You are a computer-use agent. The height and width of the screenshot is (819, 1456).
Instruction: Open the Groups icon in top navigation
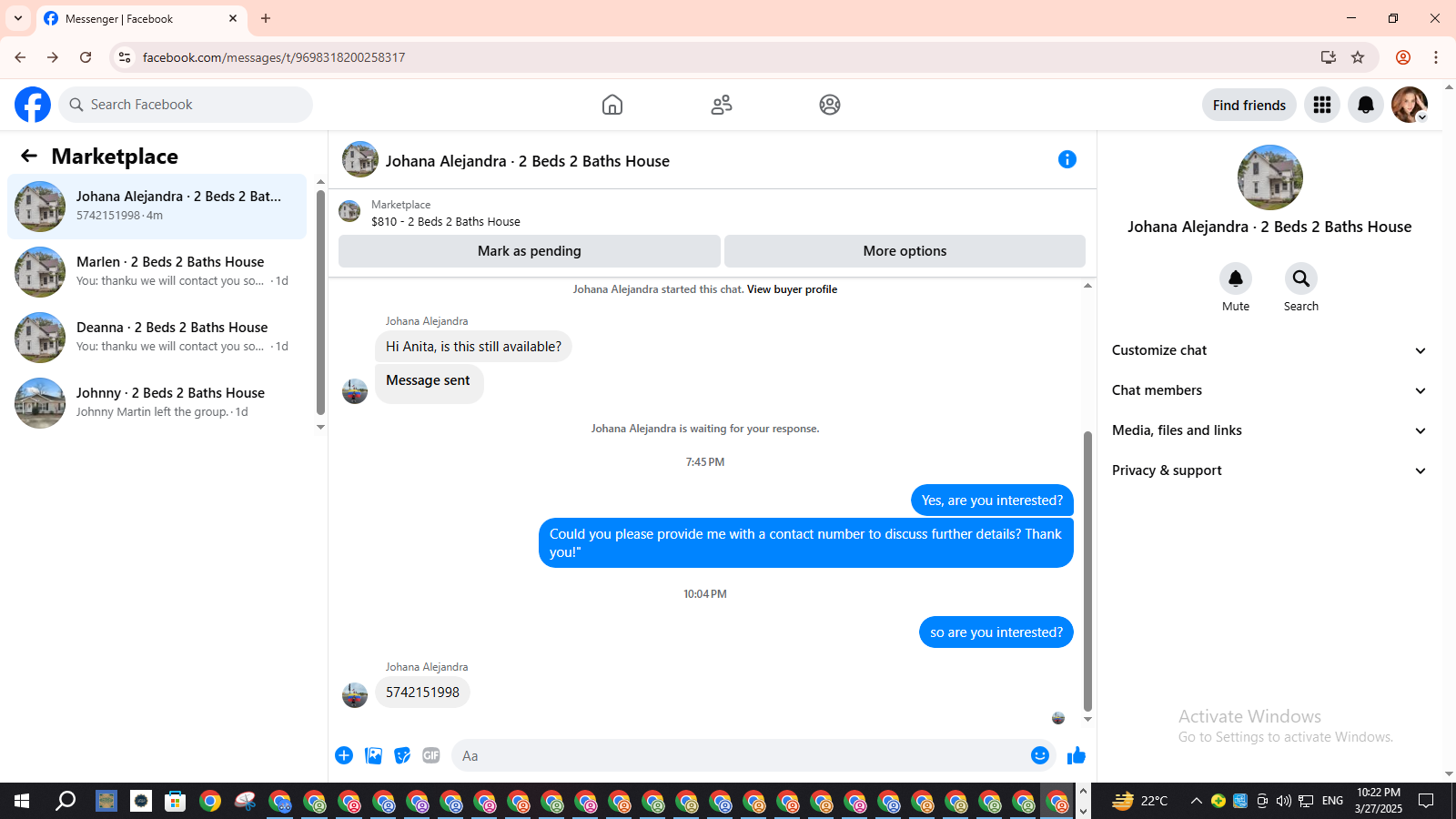[830, 105]
